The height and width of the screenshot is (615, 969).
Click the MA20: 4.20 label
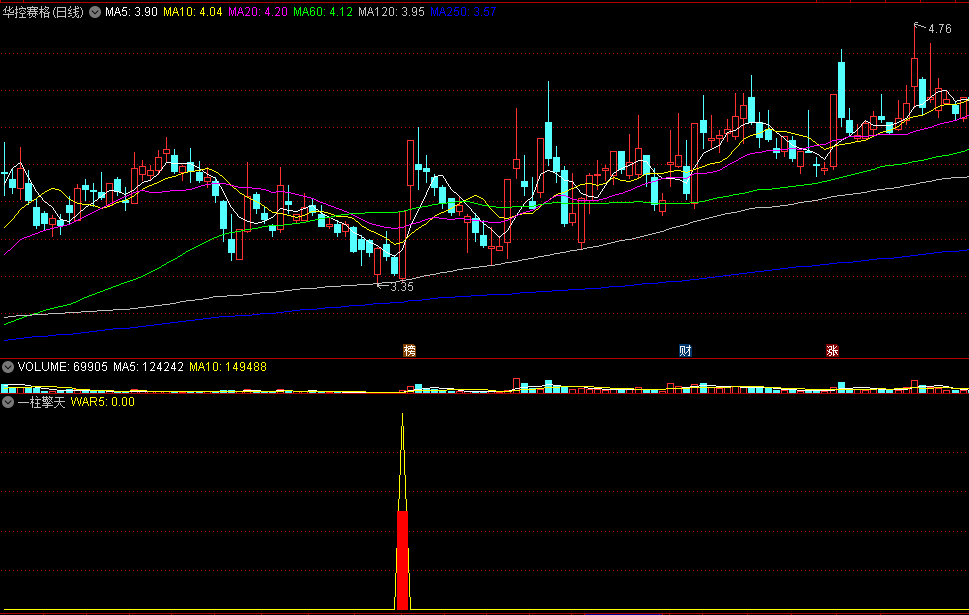point(258,12)
